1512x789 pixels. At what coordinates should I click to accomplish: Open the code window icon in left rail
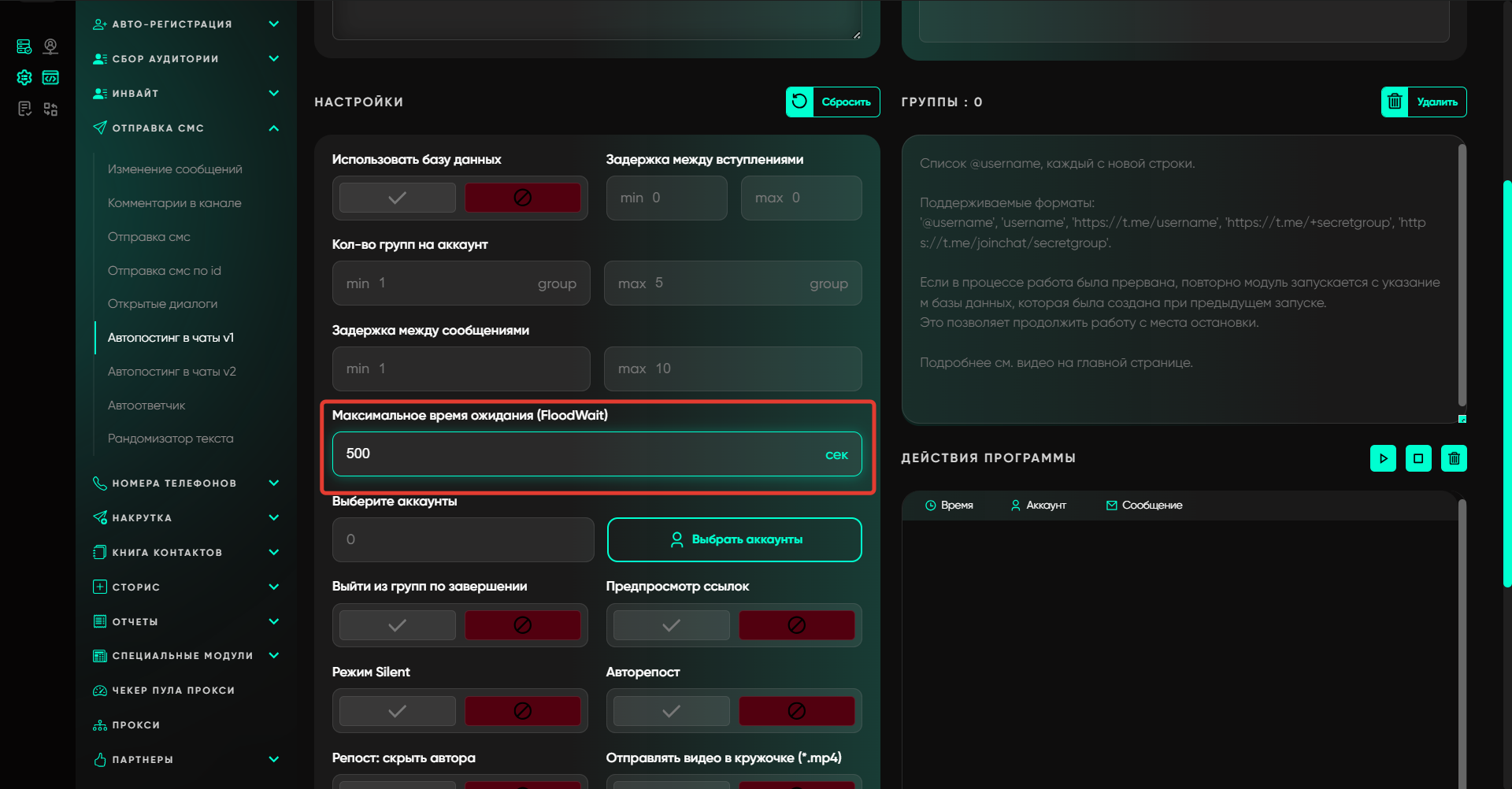[50, 78]
